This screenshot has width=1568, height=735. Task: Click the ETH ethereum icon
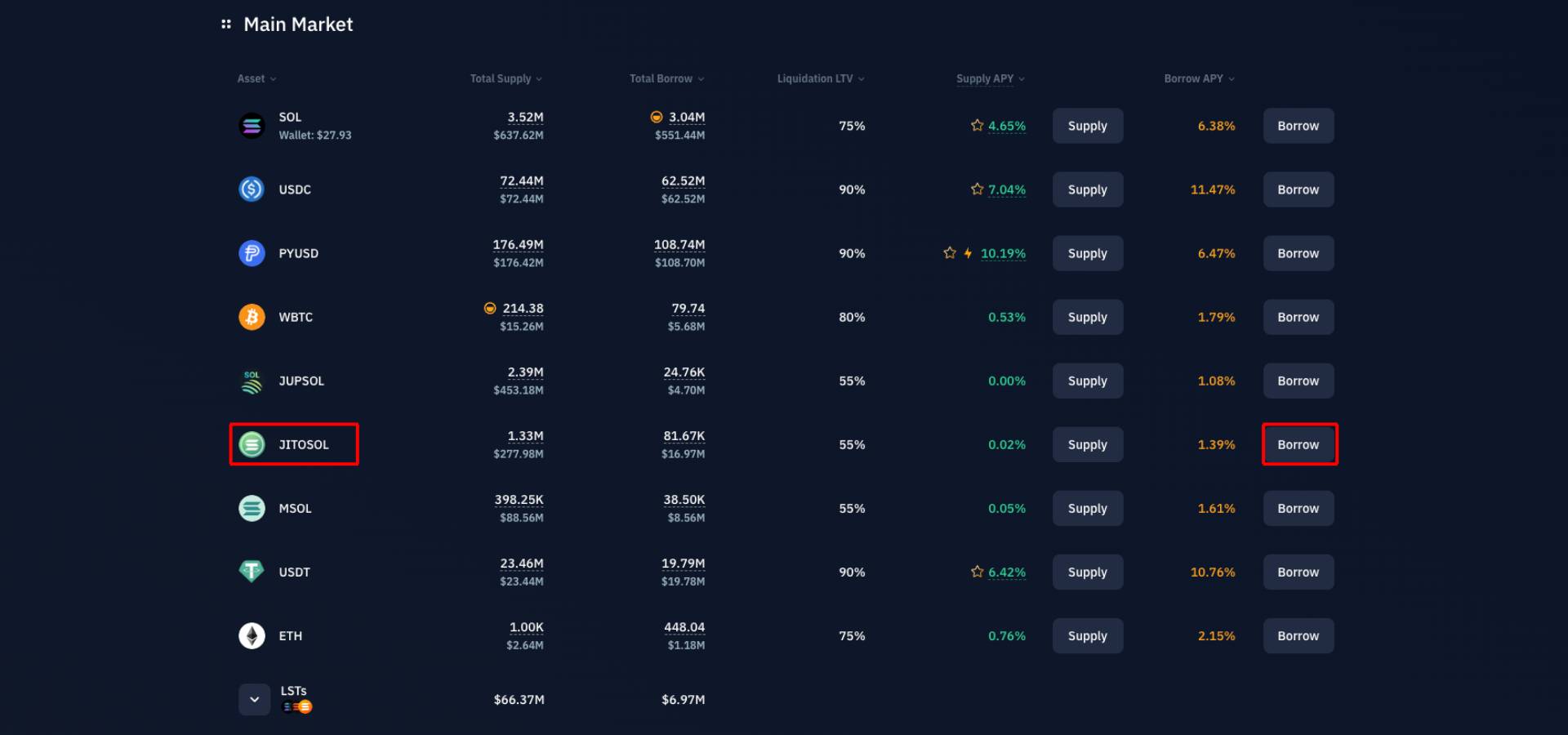tap(252, 635)
